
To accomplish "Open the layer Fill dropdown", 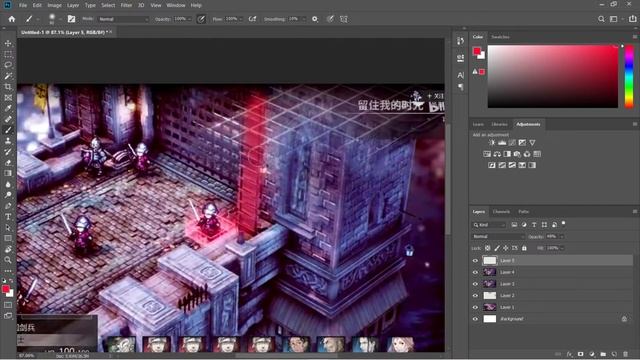I will click(x=562, y=248).
